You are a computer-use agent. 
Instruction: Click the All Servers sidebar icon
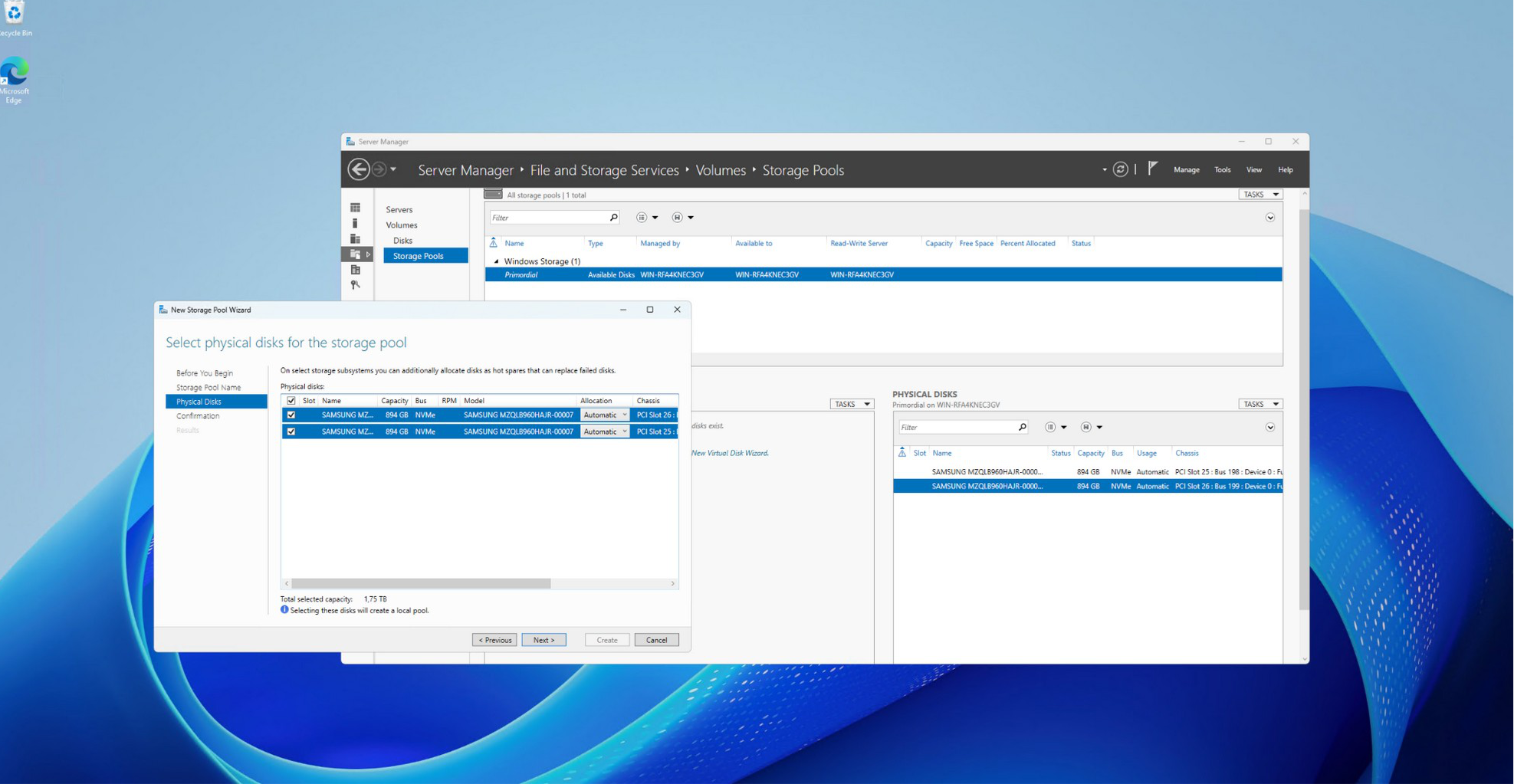click(355, 239)
